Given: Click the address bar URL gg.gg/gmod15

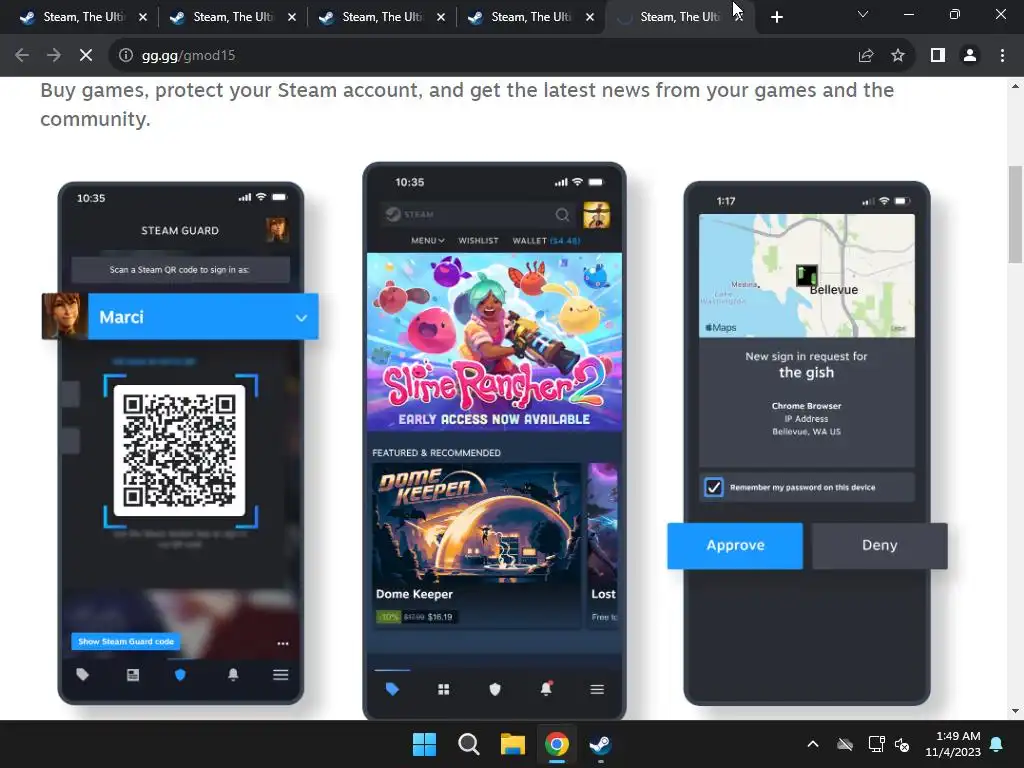Looking at the screenshot, I should pyautogui.click(x=188, y=56).
